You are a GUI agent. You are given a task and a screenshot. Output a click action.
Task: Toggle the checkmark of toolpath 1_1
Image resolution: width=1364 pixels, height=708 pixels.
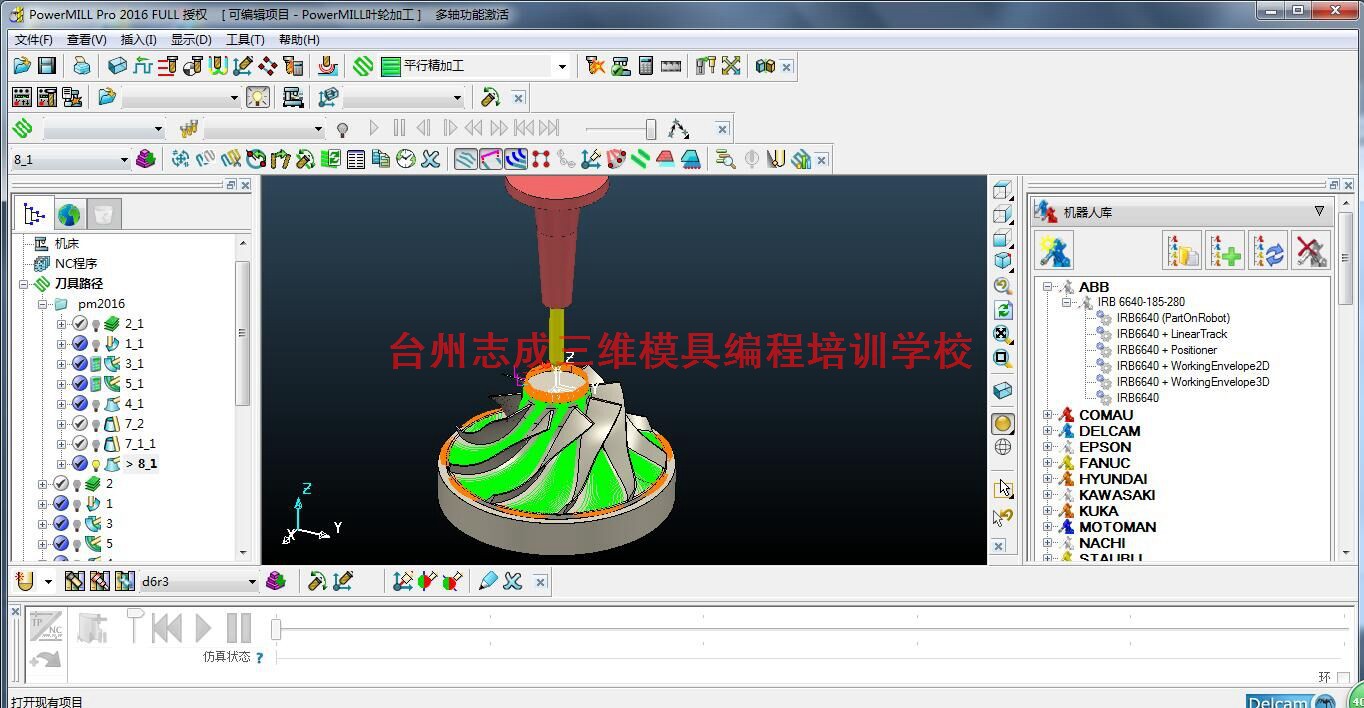pyautogui.click(x=80, y=344)
